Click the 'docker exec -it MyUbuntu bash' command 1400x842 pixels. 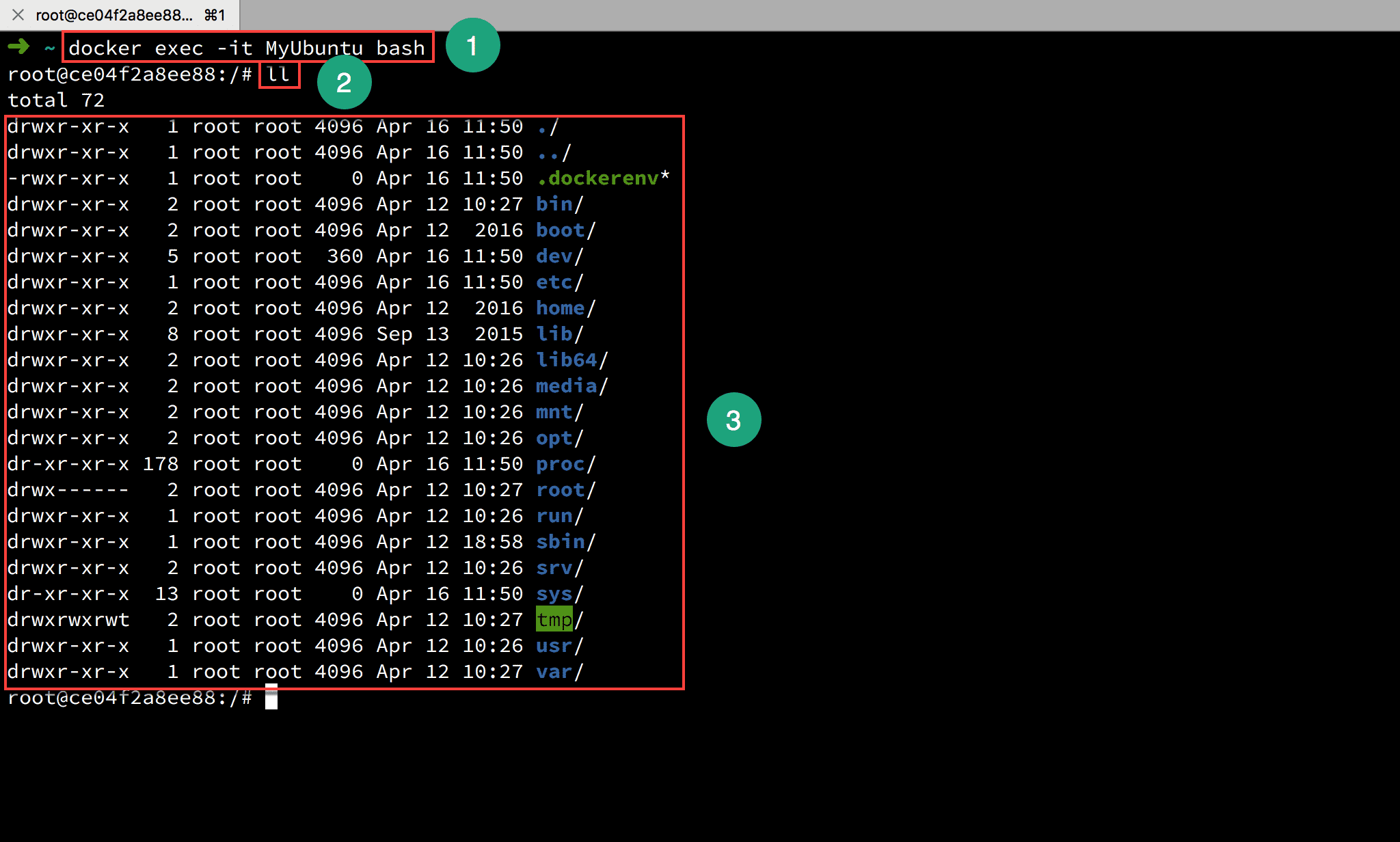pos(247,48)
